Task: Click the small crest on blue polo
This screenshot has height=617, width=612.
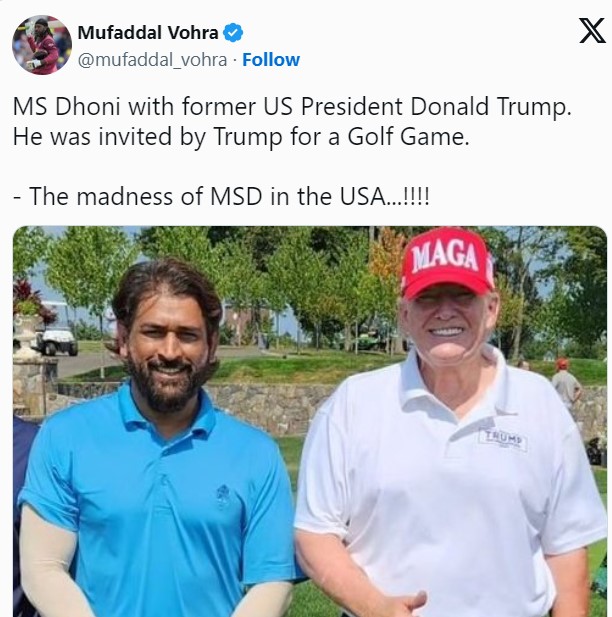Action: coord(223,495)
